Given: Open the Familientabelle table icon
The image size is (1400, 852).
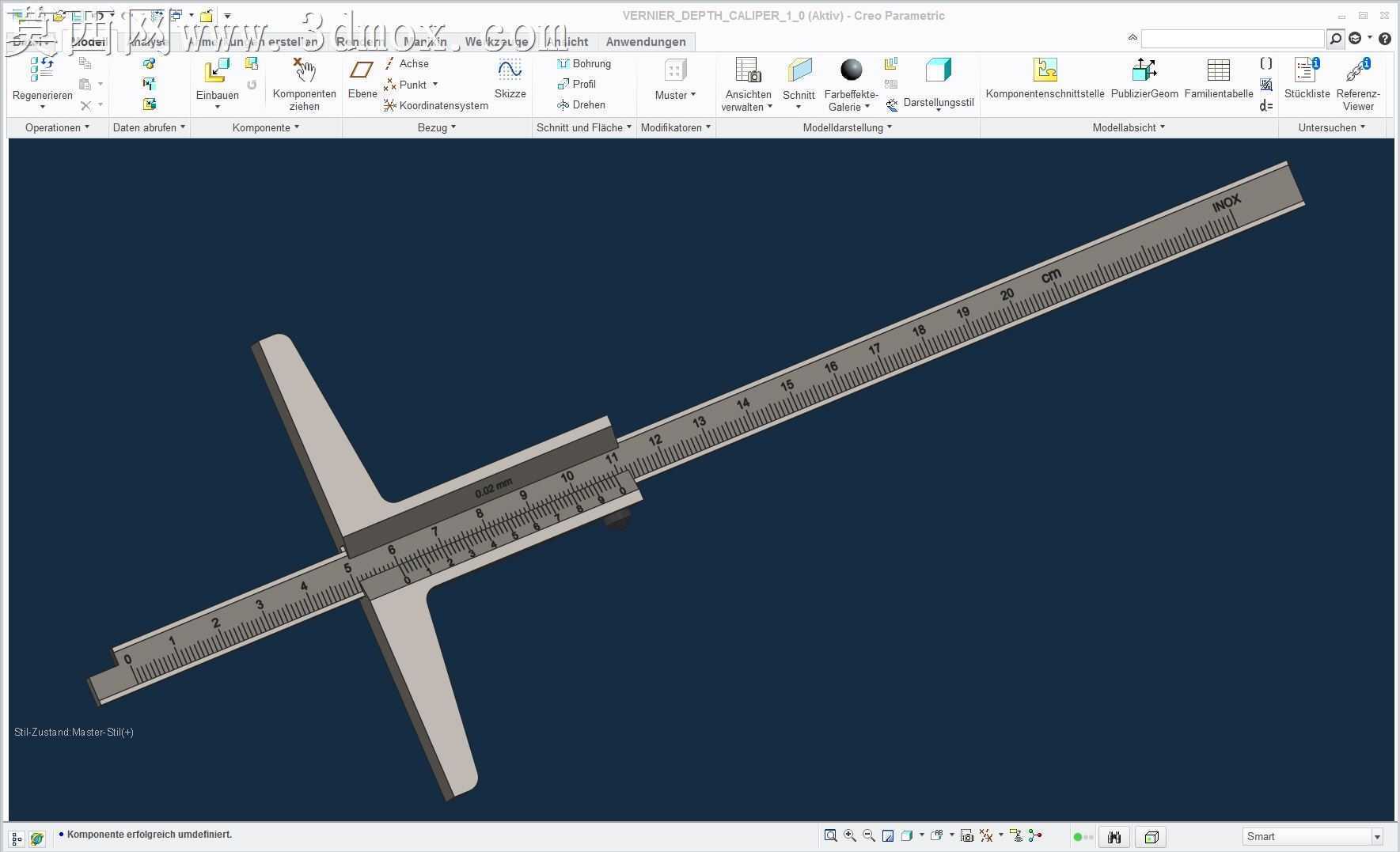Looking at the screenshot, I should (1218, 70).
